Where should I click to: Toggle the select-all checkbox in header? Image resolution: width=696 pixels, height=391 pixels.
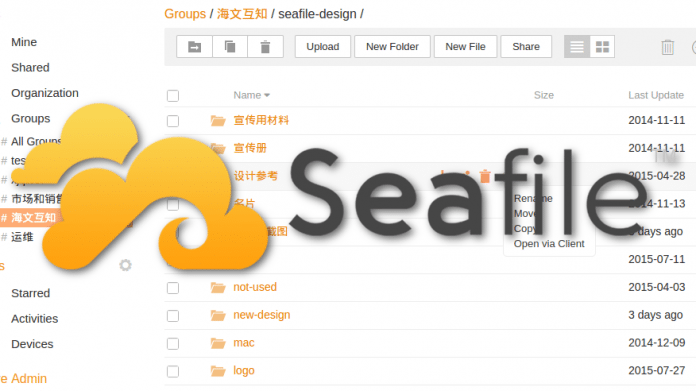(173, 95)
